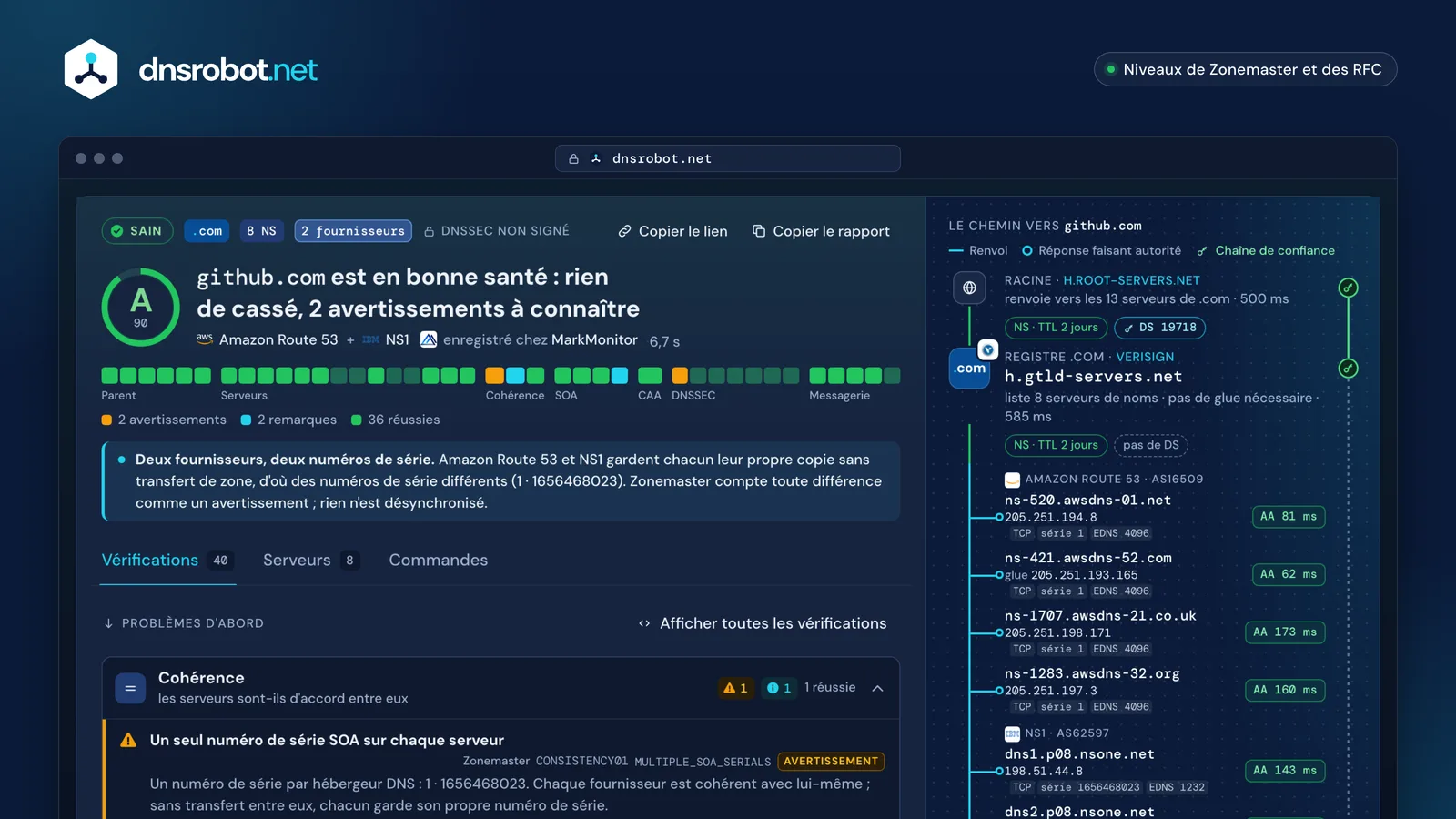
Task: Click dns1.p08.nsone.net server entry
Action: pos(1079,754)
